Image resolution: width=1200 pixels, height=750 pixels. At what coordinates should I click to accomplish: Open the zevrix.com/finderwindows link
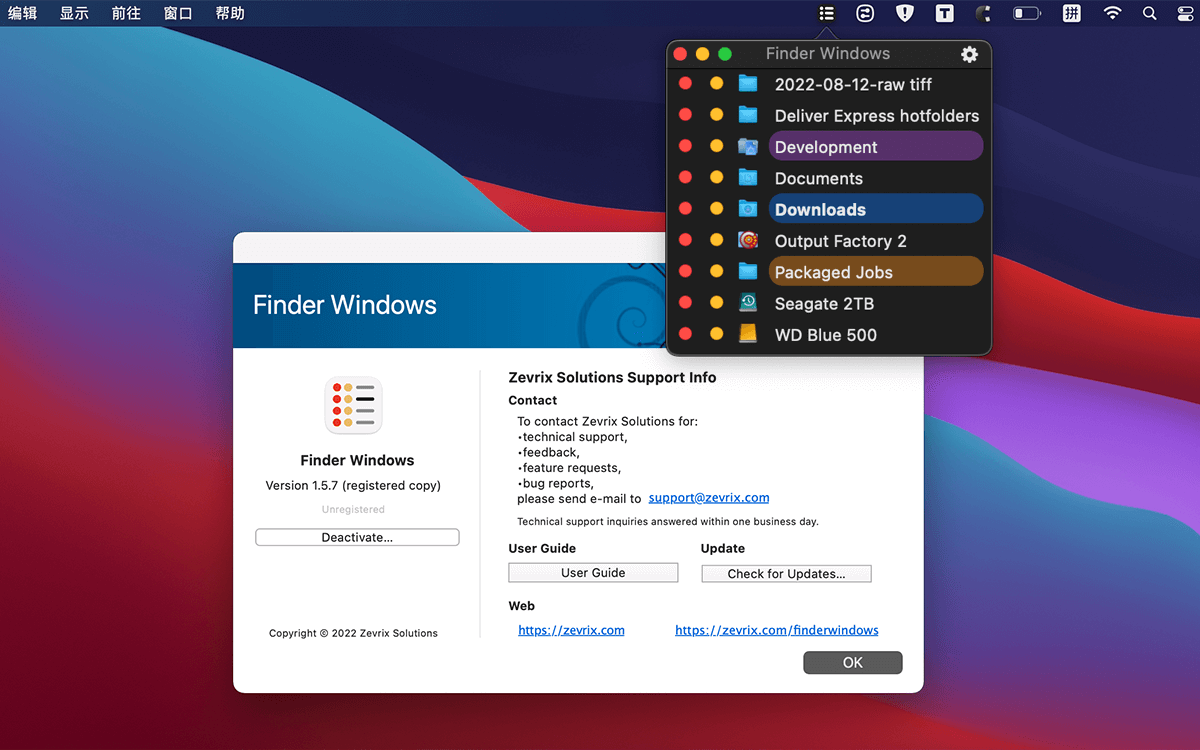click(777, 630)
